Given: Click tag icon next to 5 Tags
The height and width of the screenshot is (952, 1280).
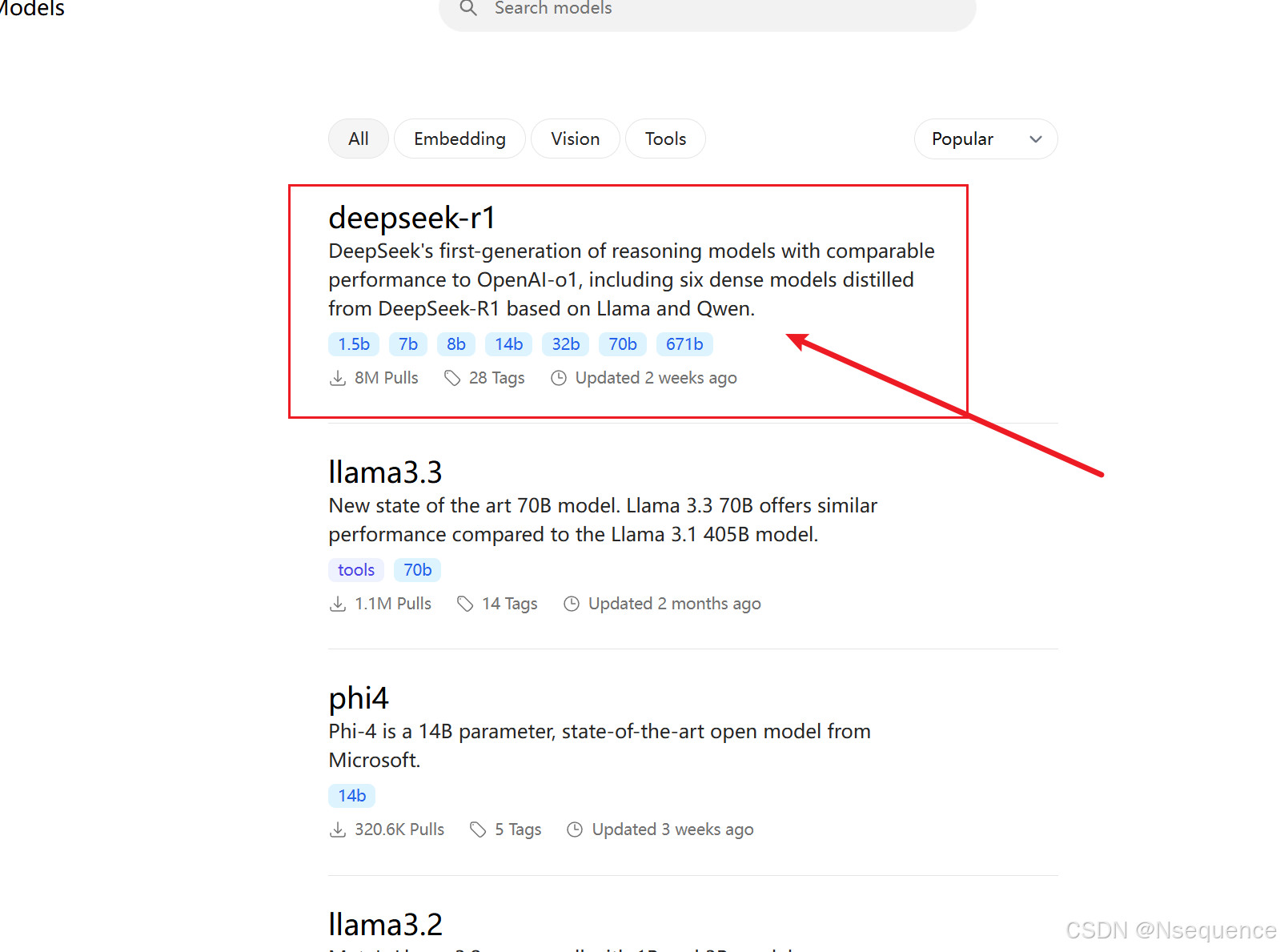Looking at the screenshot, I should click(478, 829).
